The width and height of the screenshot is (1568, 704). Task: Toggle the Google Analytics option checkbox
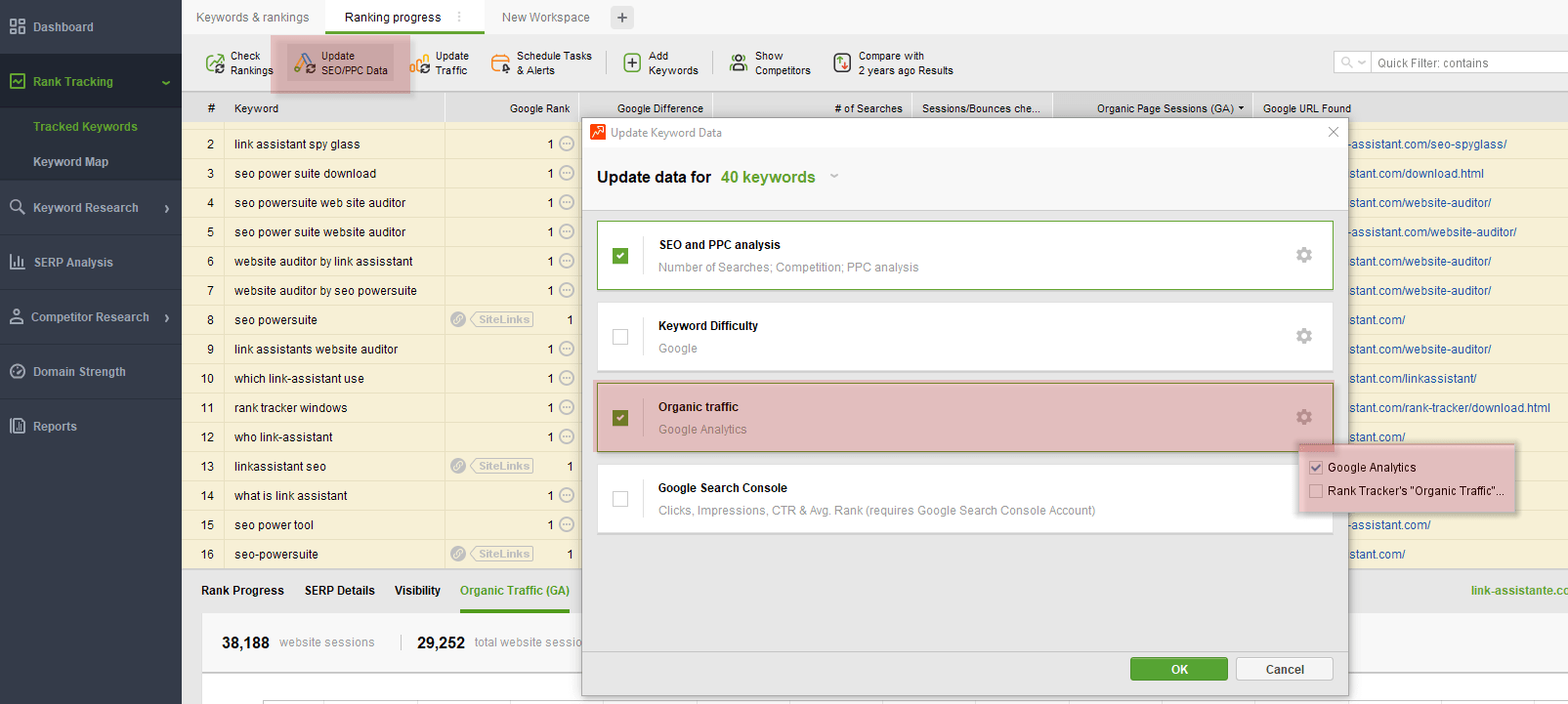1316,468
